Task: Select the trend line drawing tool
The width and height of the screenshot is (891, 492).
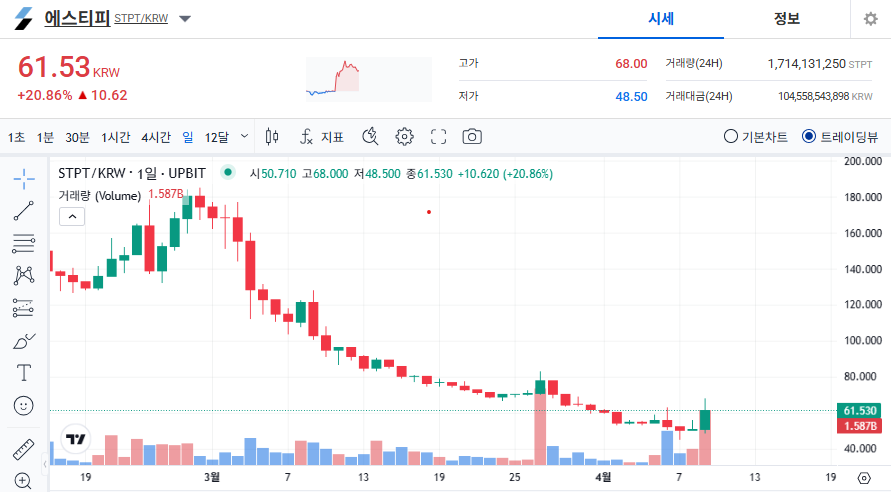Action: tap(24, 211)
